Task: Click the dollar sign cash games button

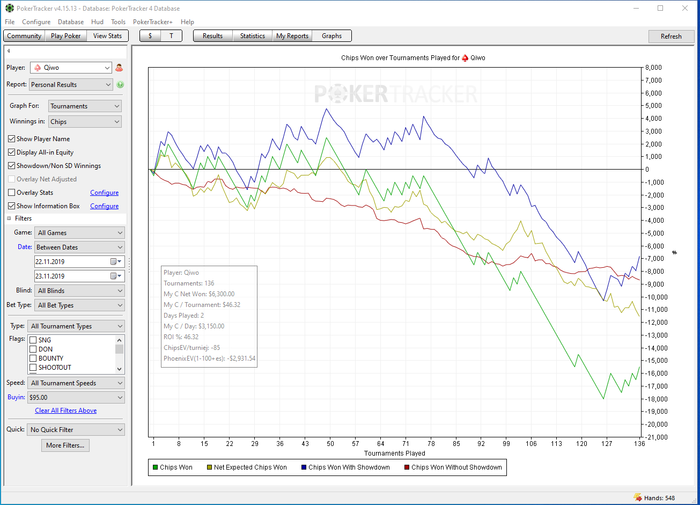Action: point(150,36)
